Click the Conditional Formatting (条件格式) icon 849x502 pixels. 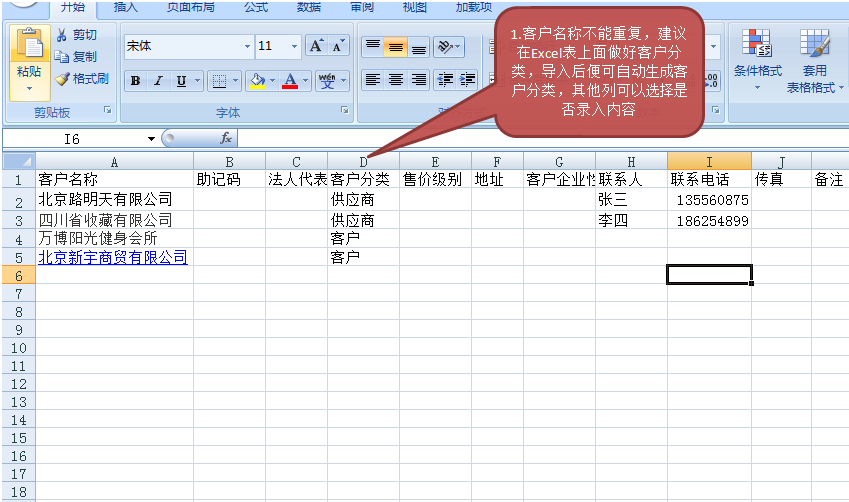pyautogui.click(x=757, y=46)
